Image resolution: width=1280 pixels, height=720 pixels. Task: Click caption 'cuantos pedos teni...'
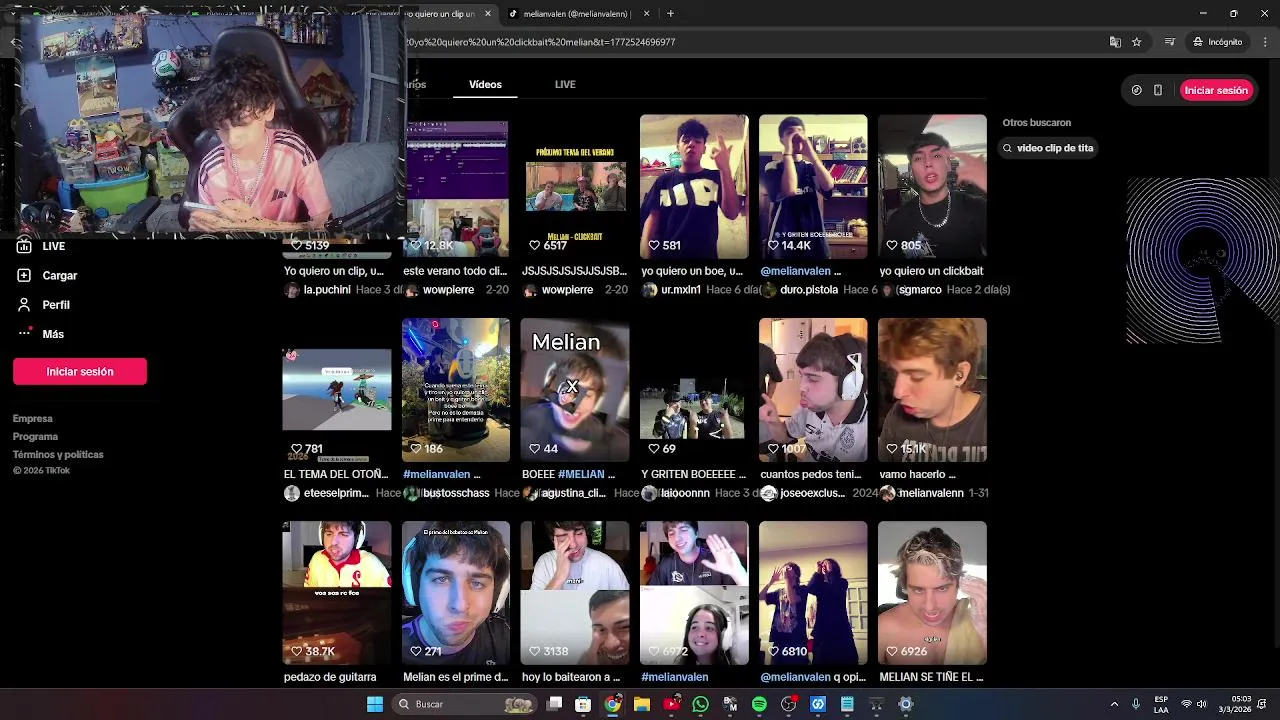pyautogui.click(x=810, y=475)
